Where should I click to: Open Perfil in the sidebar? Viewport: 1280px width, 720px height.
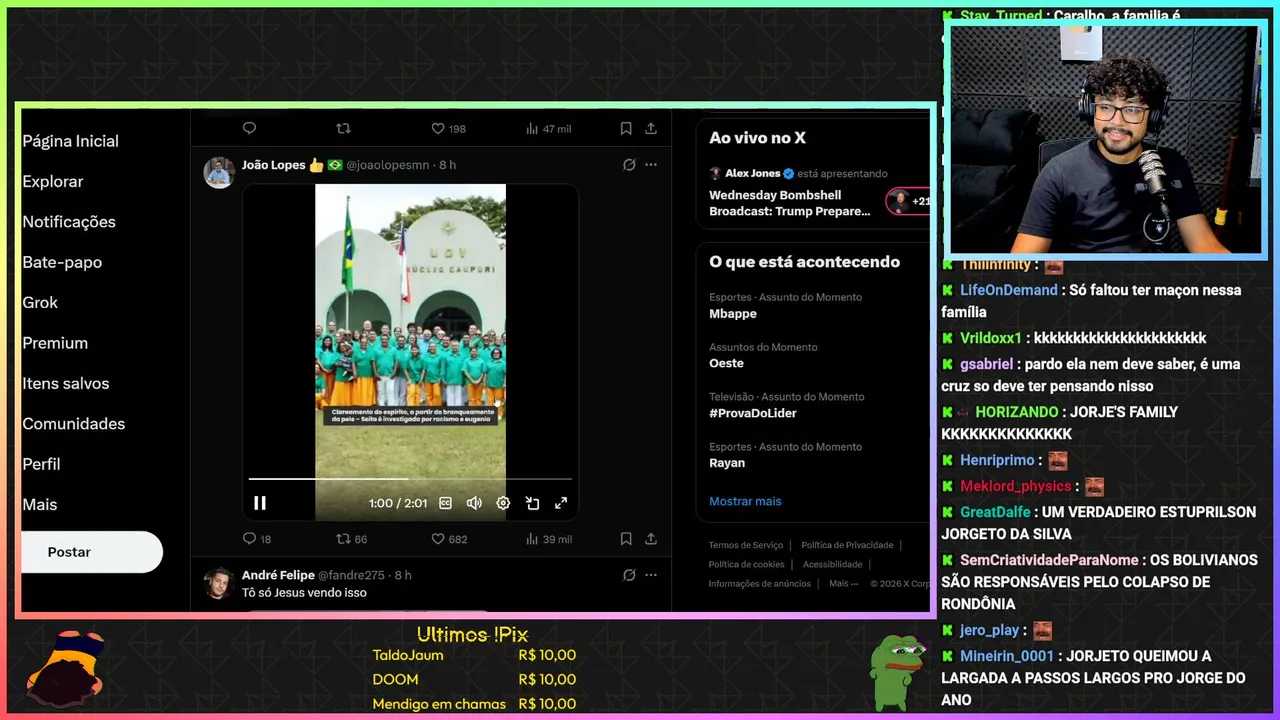pyautogui.click(x=41, y=464)
